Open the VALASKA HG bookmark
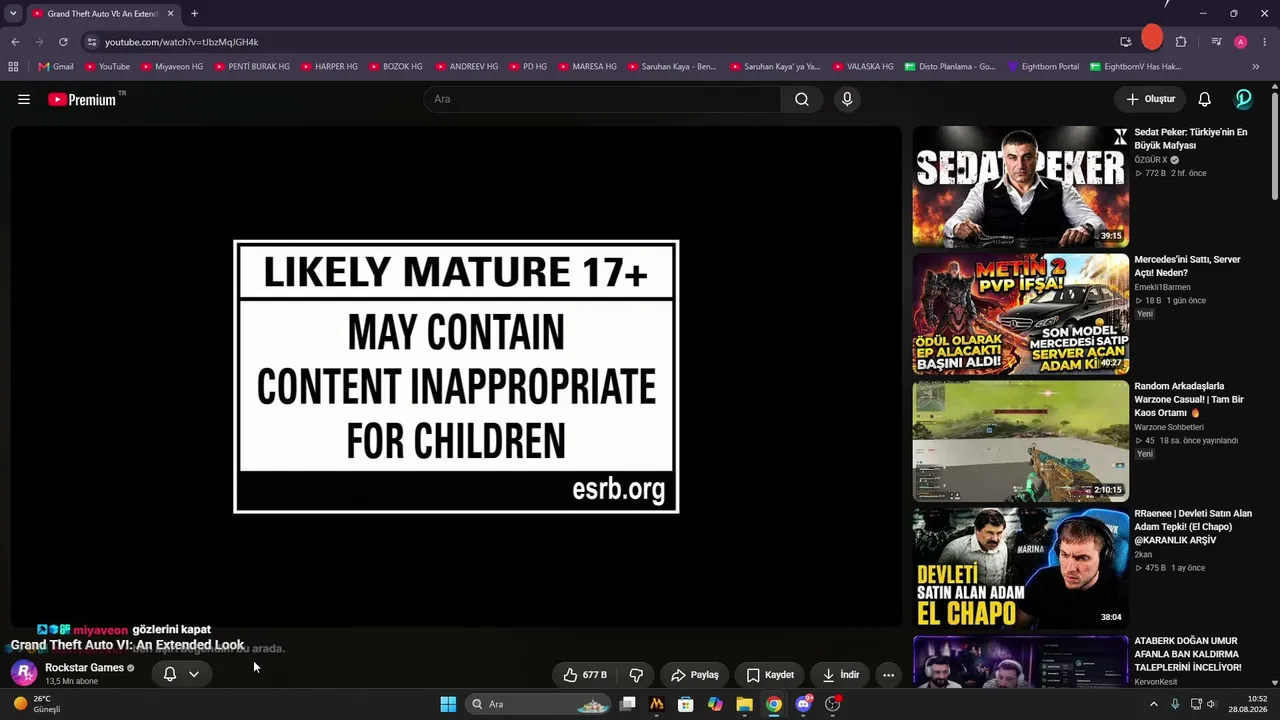The image size is (1280, 720). 862,67
